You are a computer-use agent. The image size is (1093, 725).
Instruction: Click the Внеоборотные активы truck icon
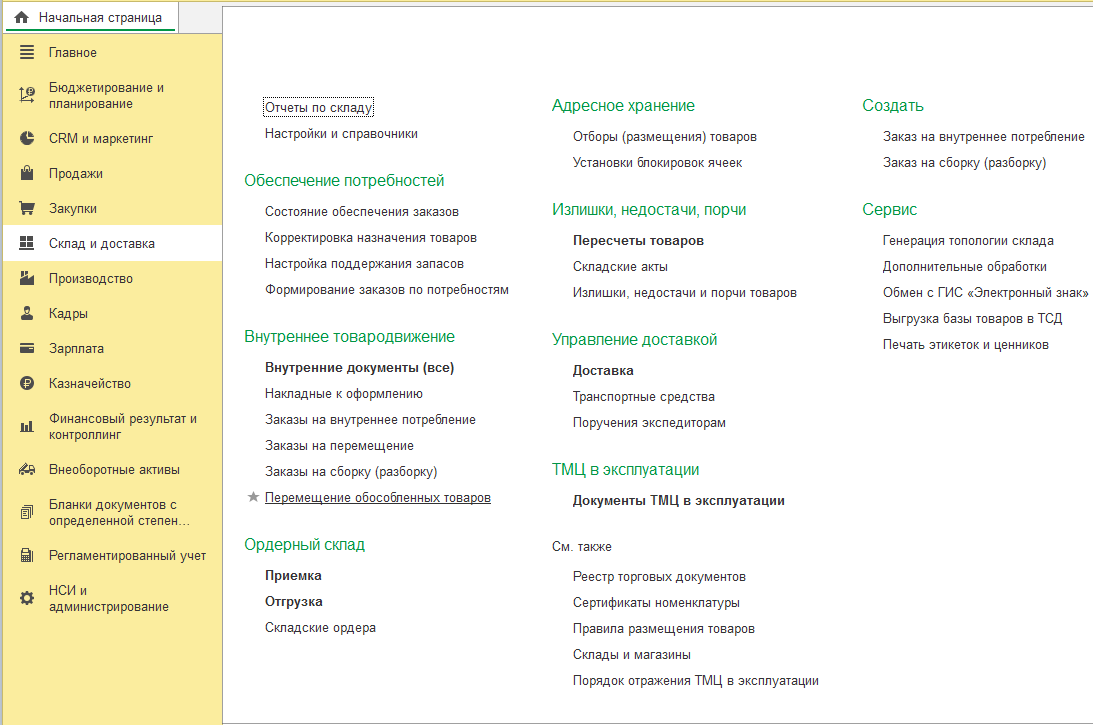[27, 469]
